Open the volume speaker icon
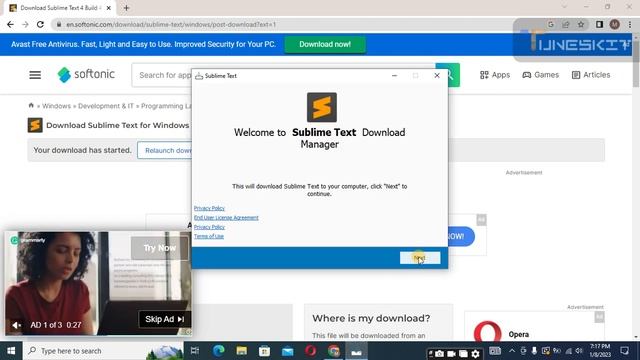 pyautogui.click(x=579, y=351)
